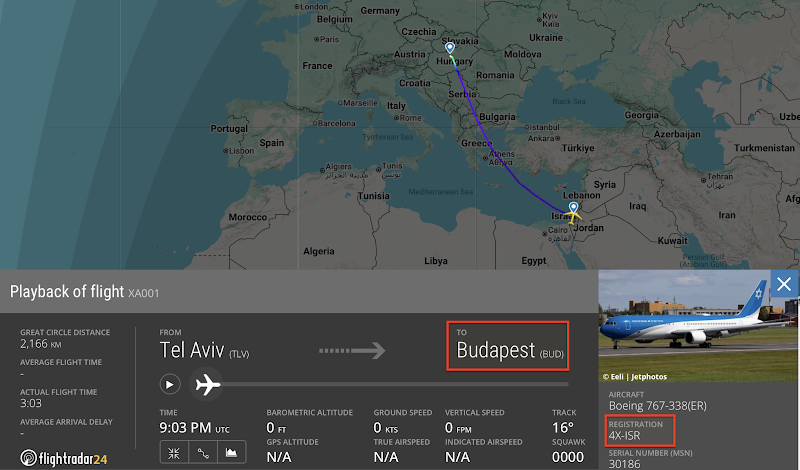800x470 pixels.
Task: Click the airplane marker on the playback progress bar
Action: click(x=208, y=384)
